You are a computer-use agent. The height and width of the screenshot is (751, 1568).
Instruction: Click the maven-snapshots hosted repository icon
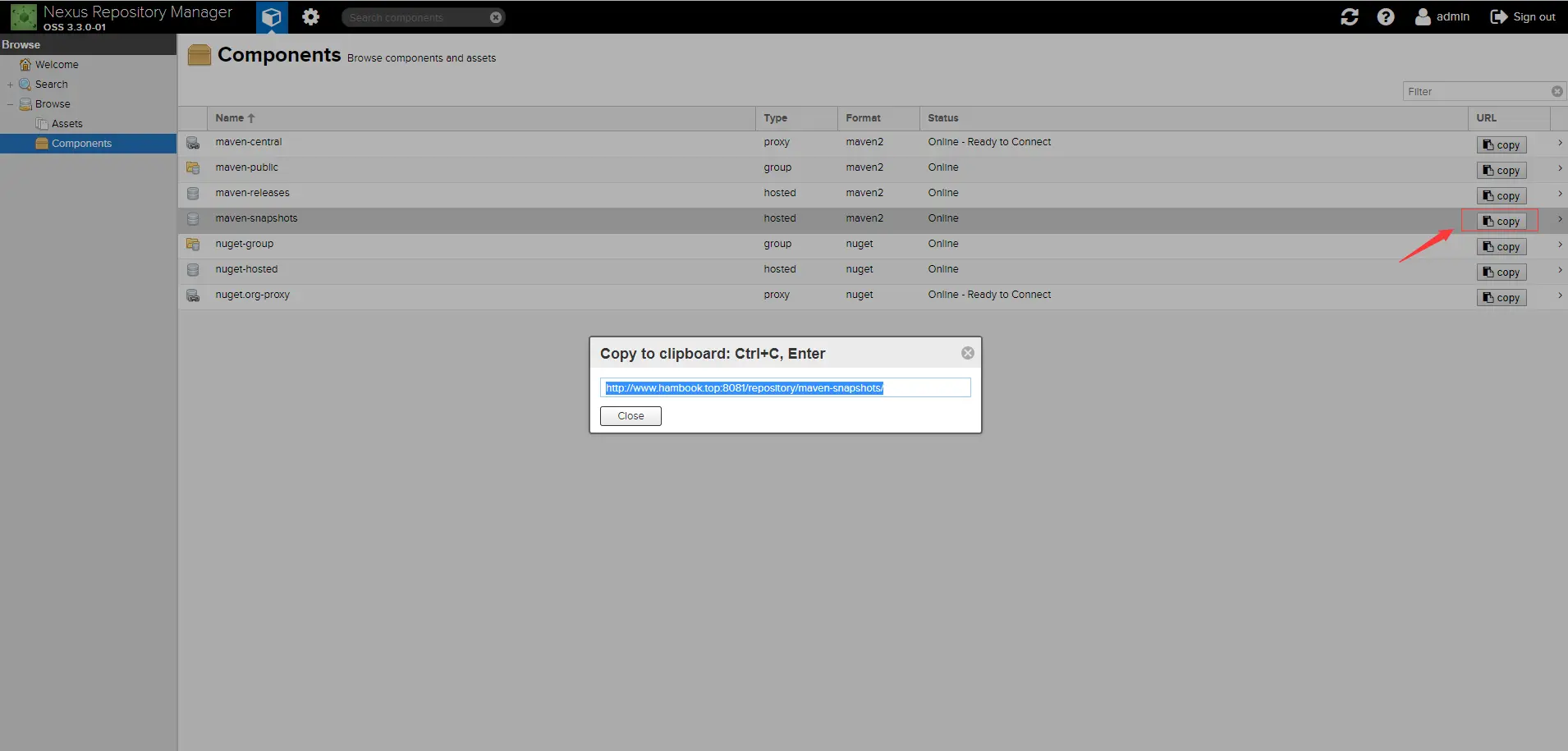[193, 219]
